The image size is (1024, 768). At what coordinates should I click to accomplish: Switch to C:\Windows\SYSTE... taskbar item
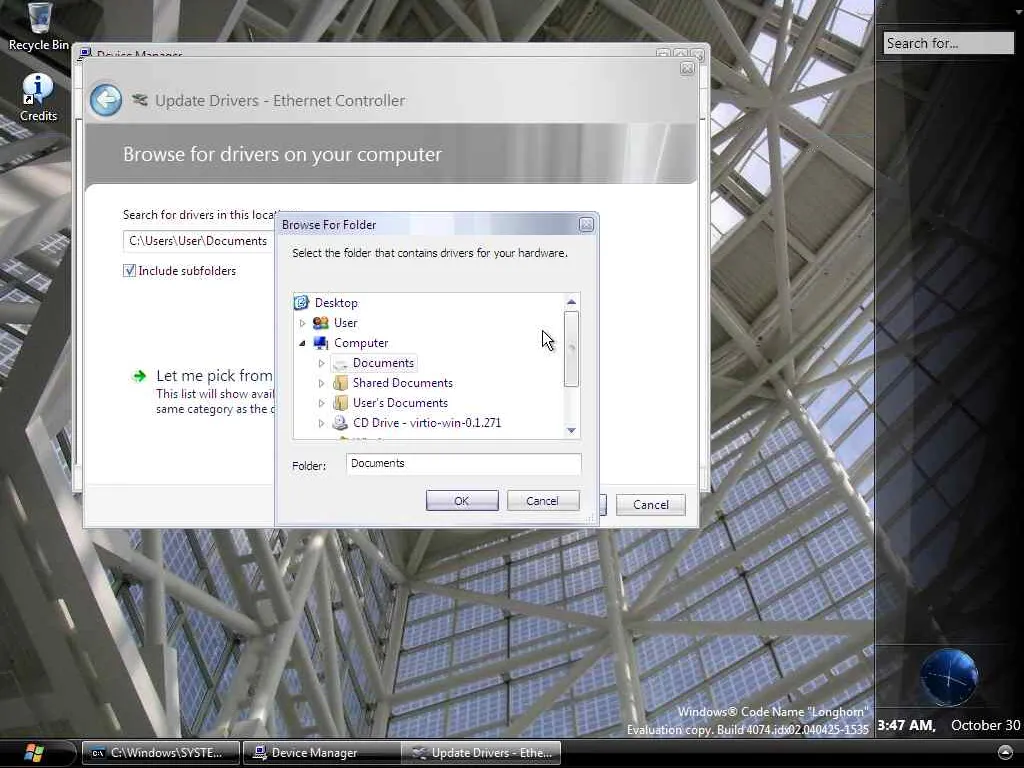click(x=161, y=753)
